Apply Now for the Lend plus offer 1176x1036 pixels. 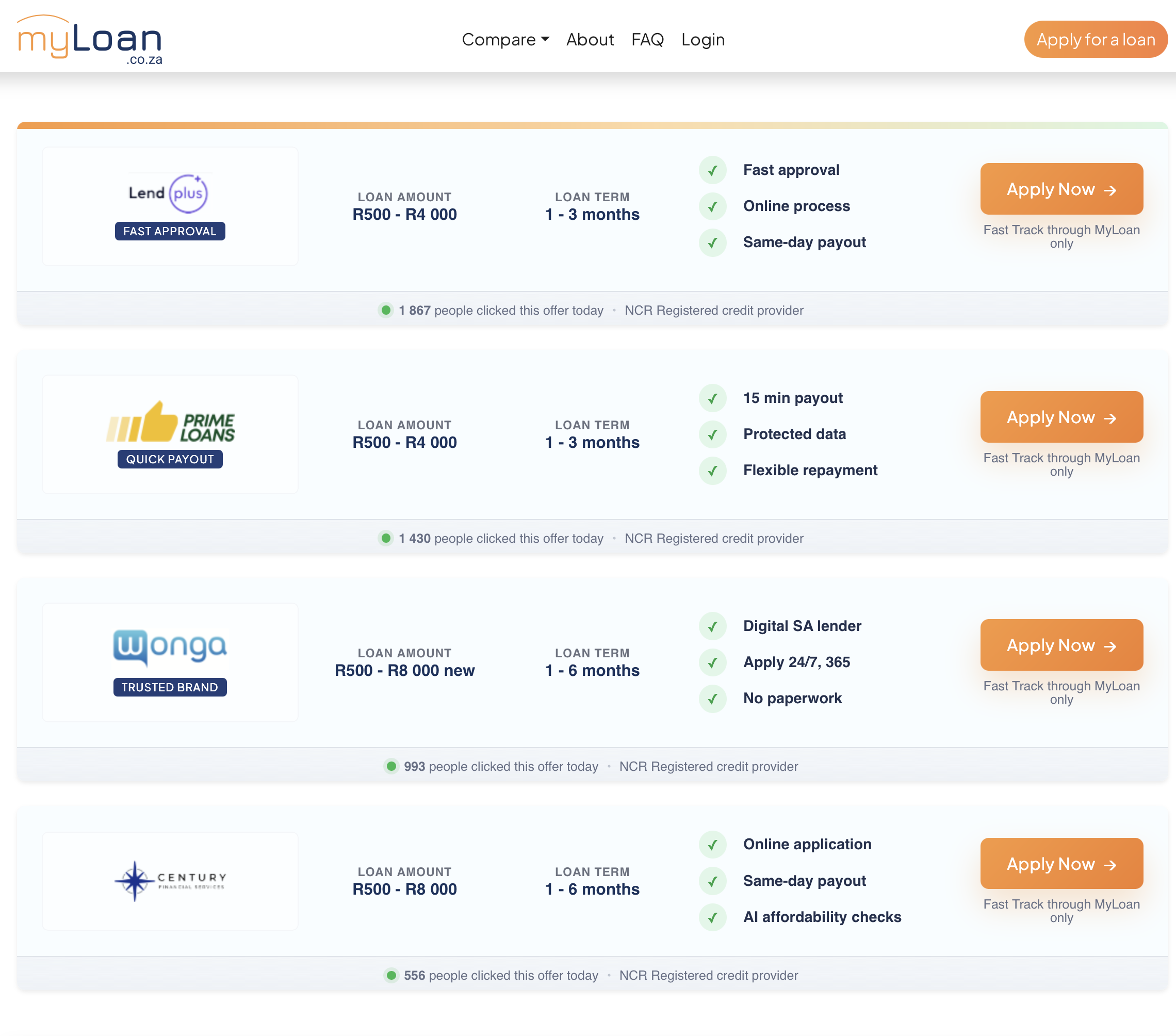[1061, 189]
